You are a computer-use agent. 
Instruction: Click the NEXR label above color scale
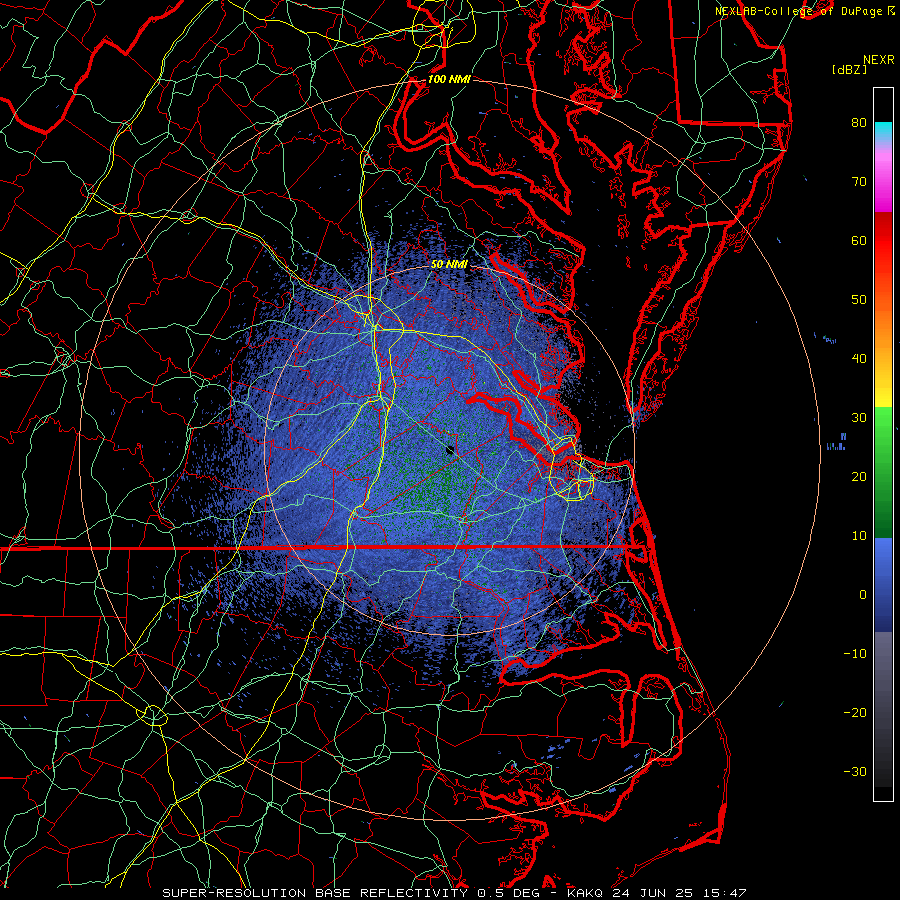[879, 60]
